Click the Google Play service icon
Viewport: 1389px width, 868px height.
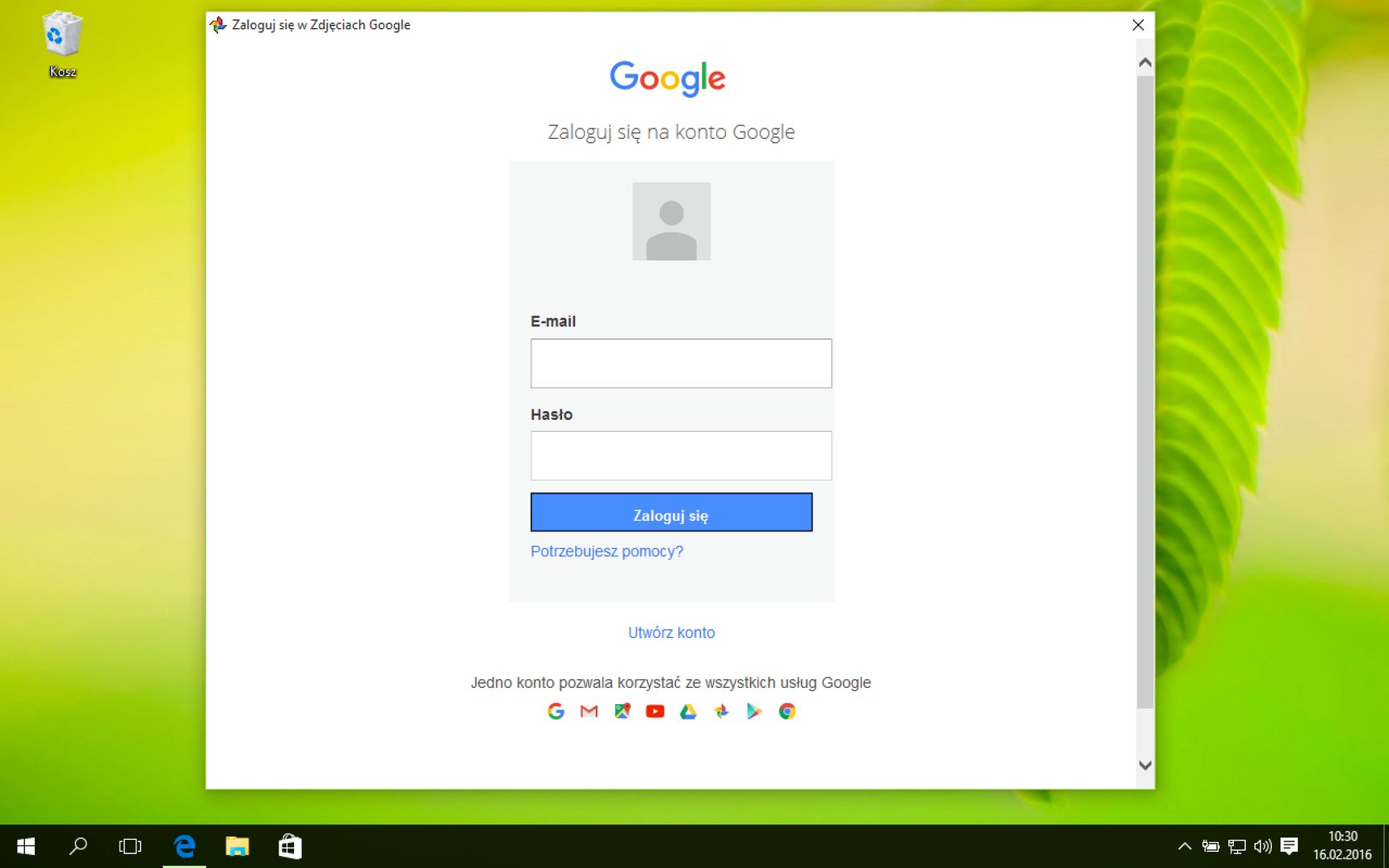[754, 711]
